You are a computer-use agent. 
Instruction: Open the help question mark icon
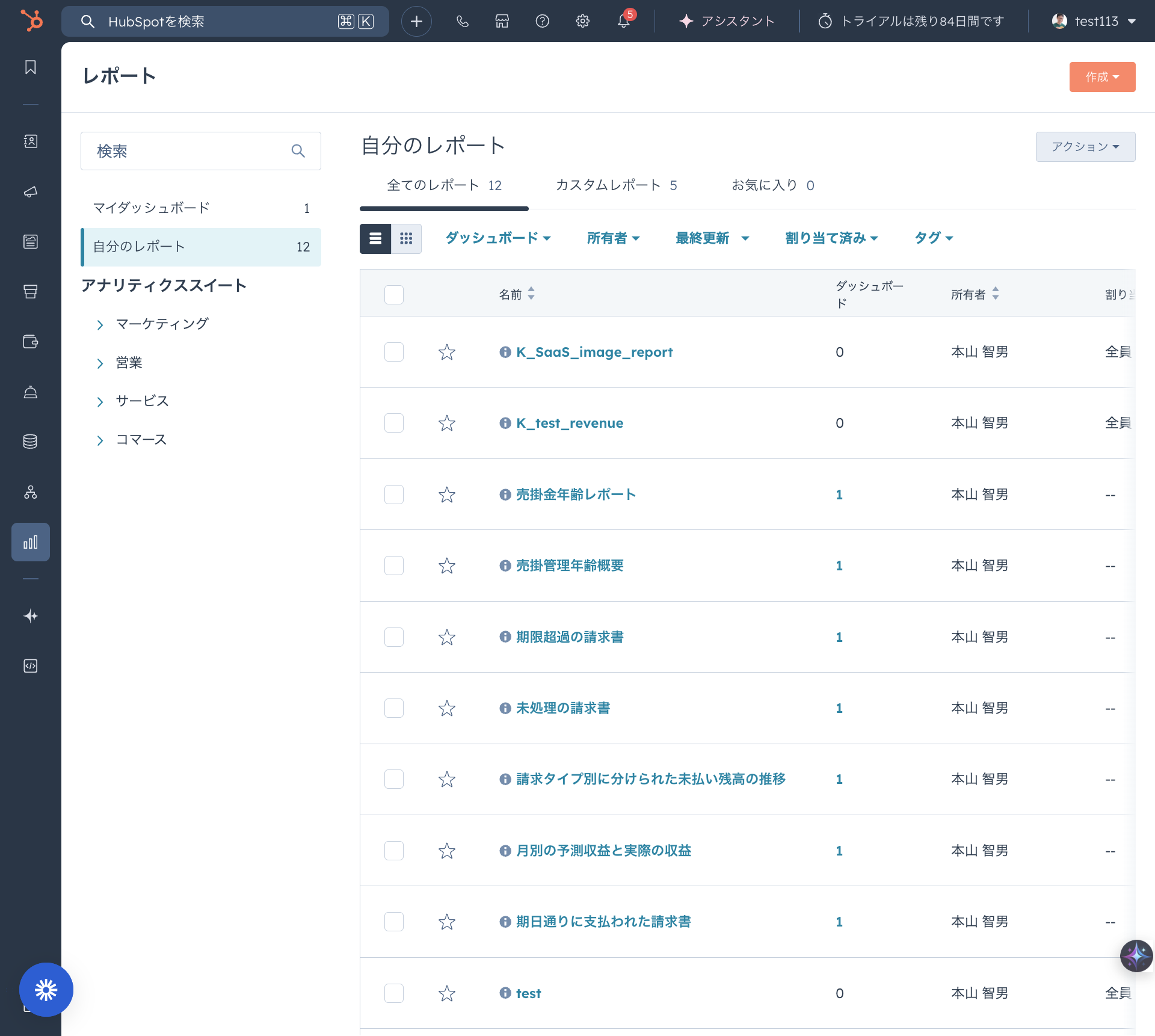542,21
